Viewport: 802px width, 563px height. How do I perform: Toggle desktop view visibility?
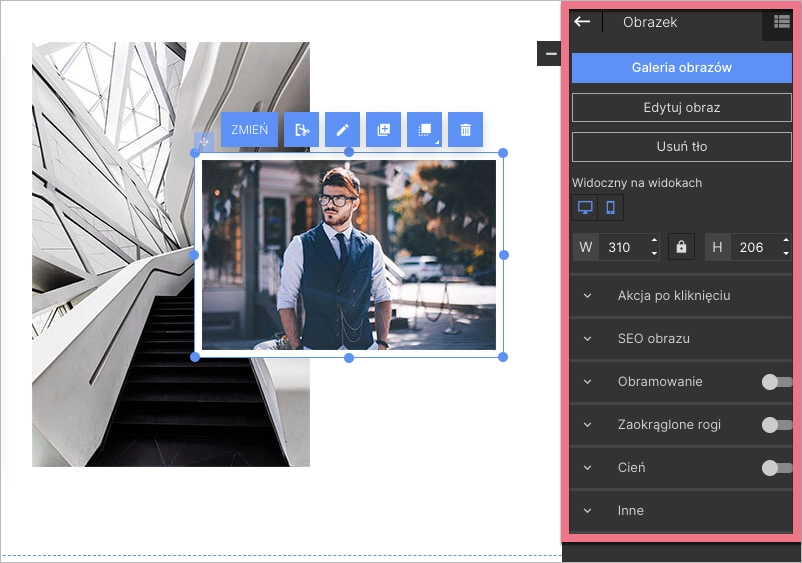coord(585,208)
